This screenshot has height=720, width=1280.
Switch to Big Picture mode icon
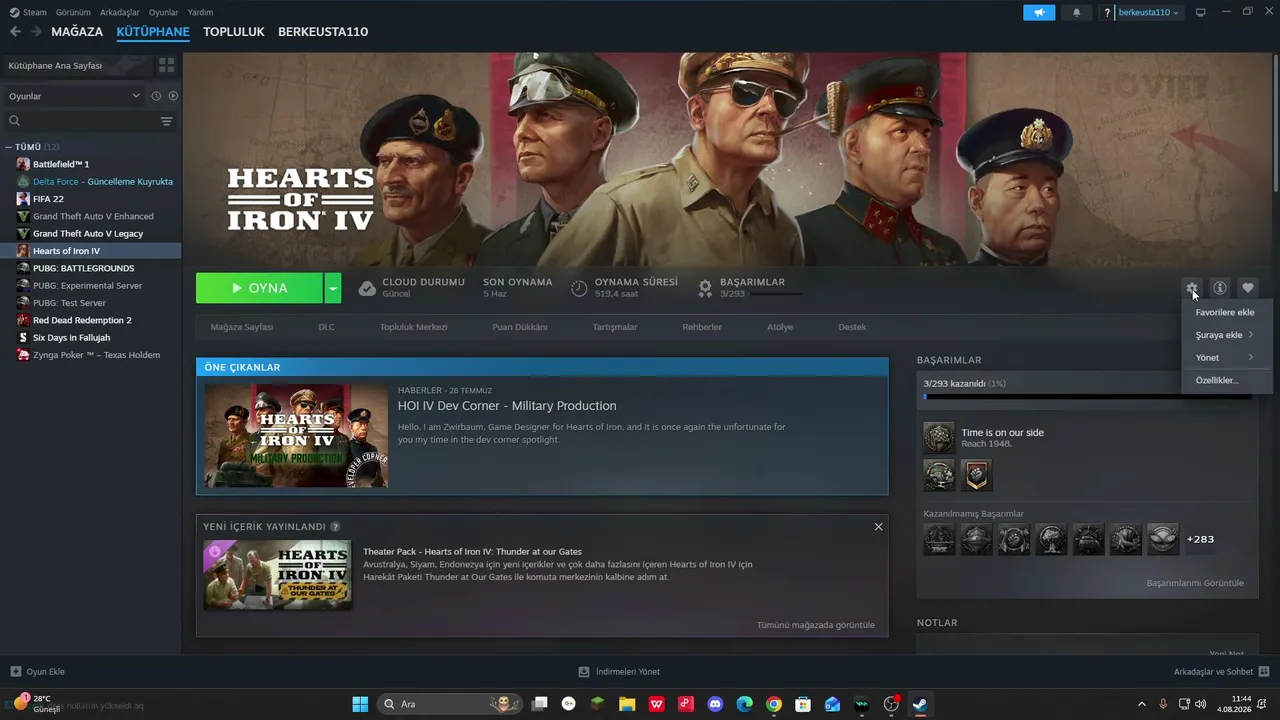coord(1201,12)
